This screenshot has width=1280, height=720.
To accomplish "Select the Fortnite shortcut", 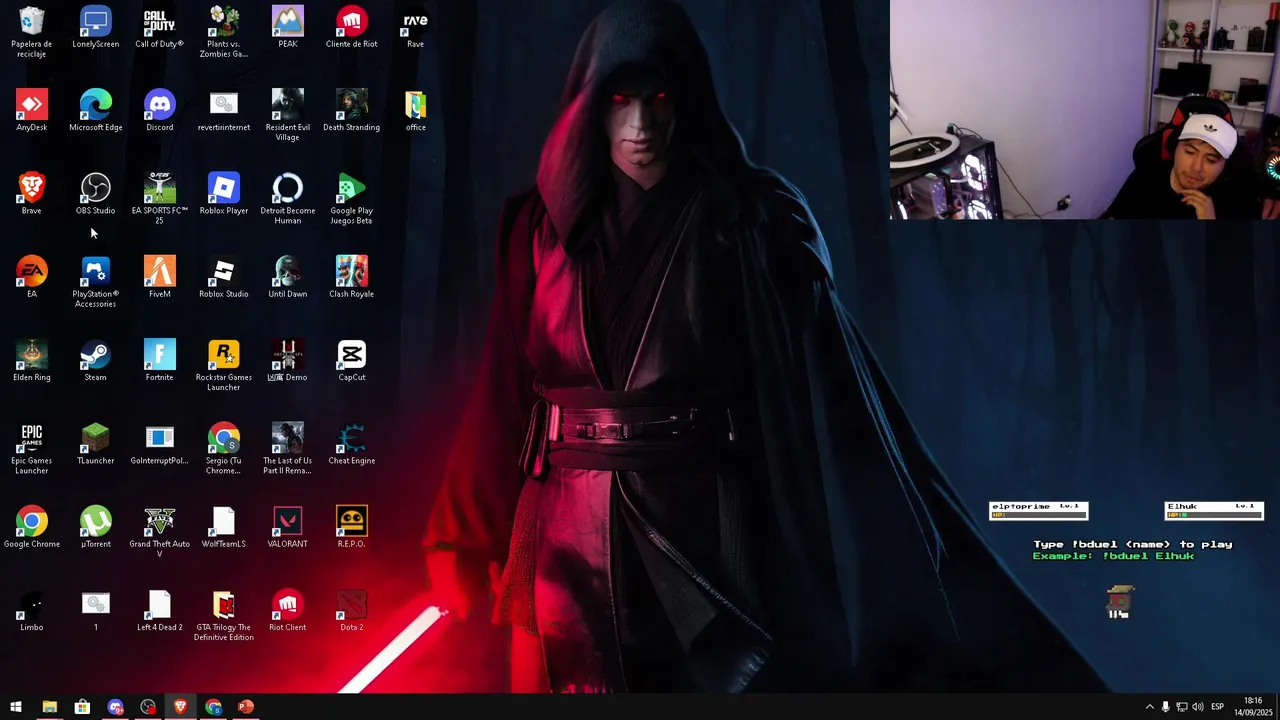I will [160, 360].
